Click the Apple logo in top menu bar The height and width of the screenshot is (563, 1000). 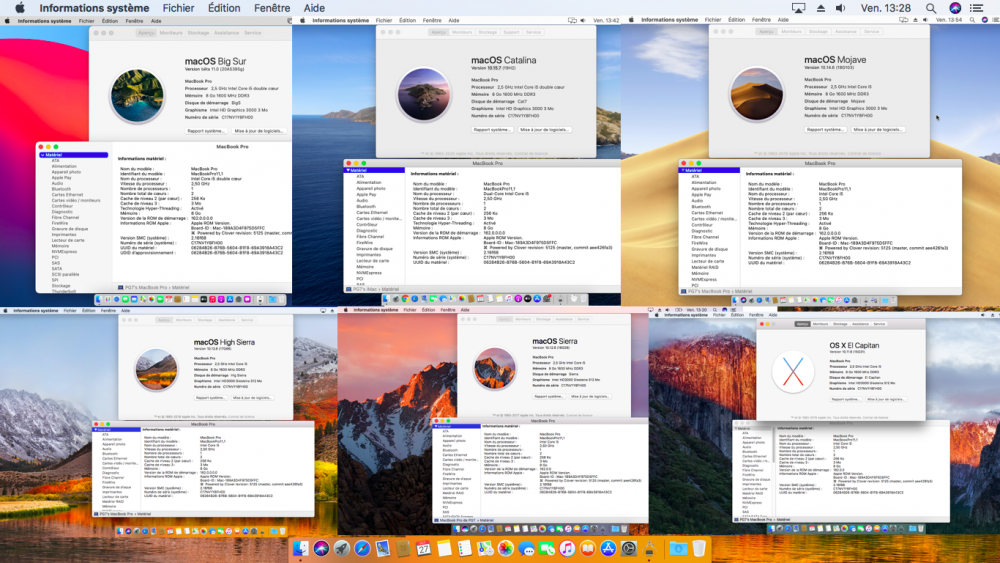tap(20, 8)
